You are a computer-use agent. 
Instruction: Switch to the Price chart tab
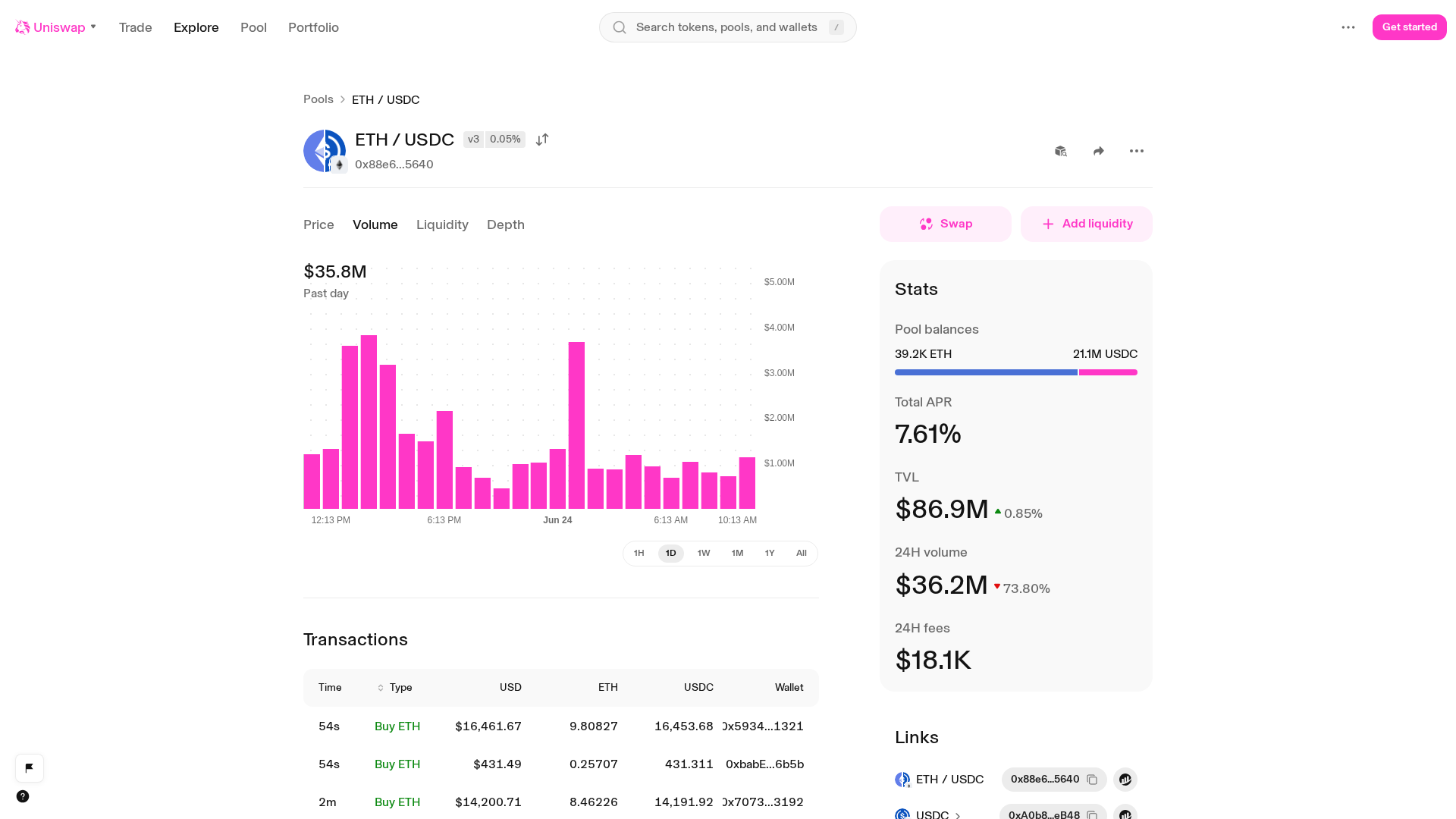point(318,224)
